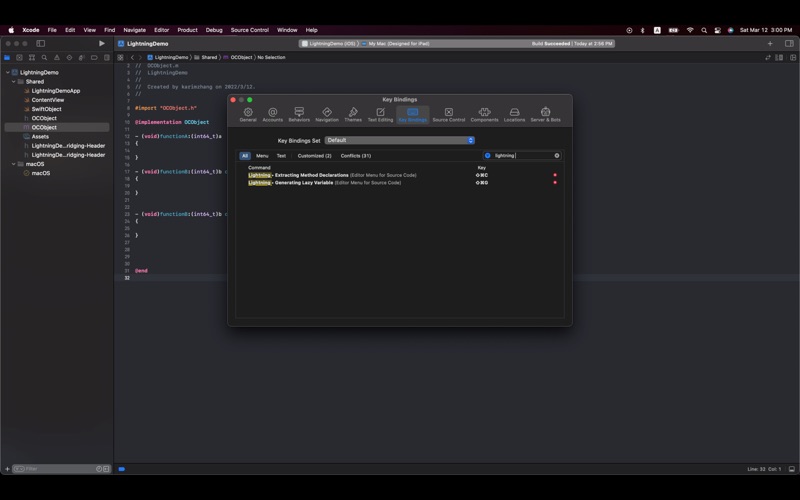This screenshot has height=500, width=800.
Task: Open the Product menu
Action: pos(187,30)
